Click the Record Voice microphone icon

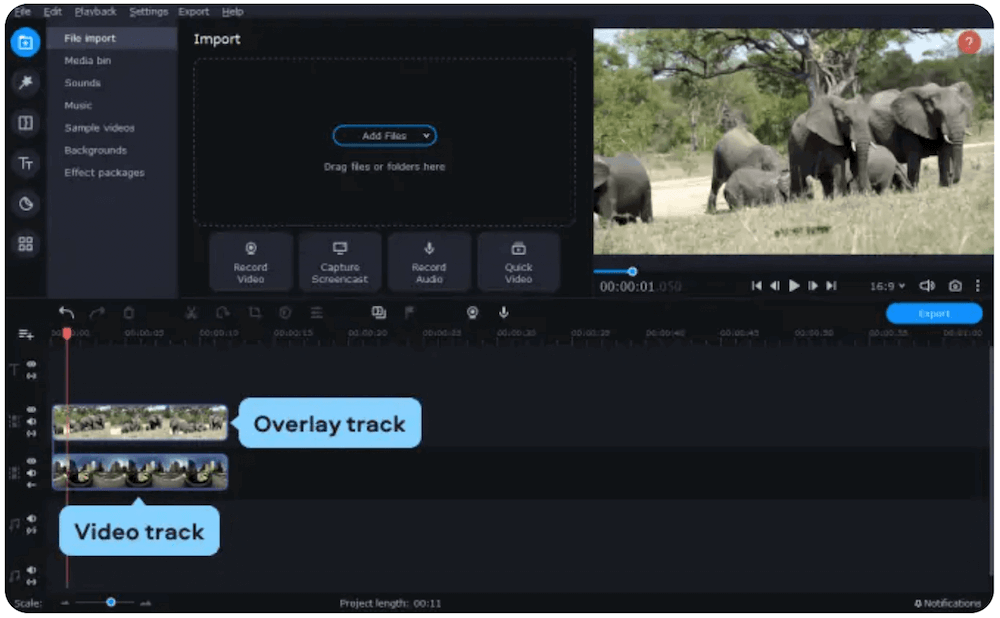pyautogui.click(x=503, y=313)
